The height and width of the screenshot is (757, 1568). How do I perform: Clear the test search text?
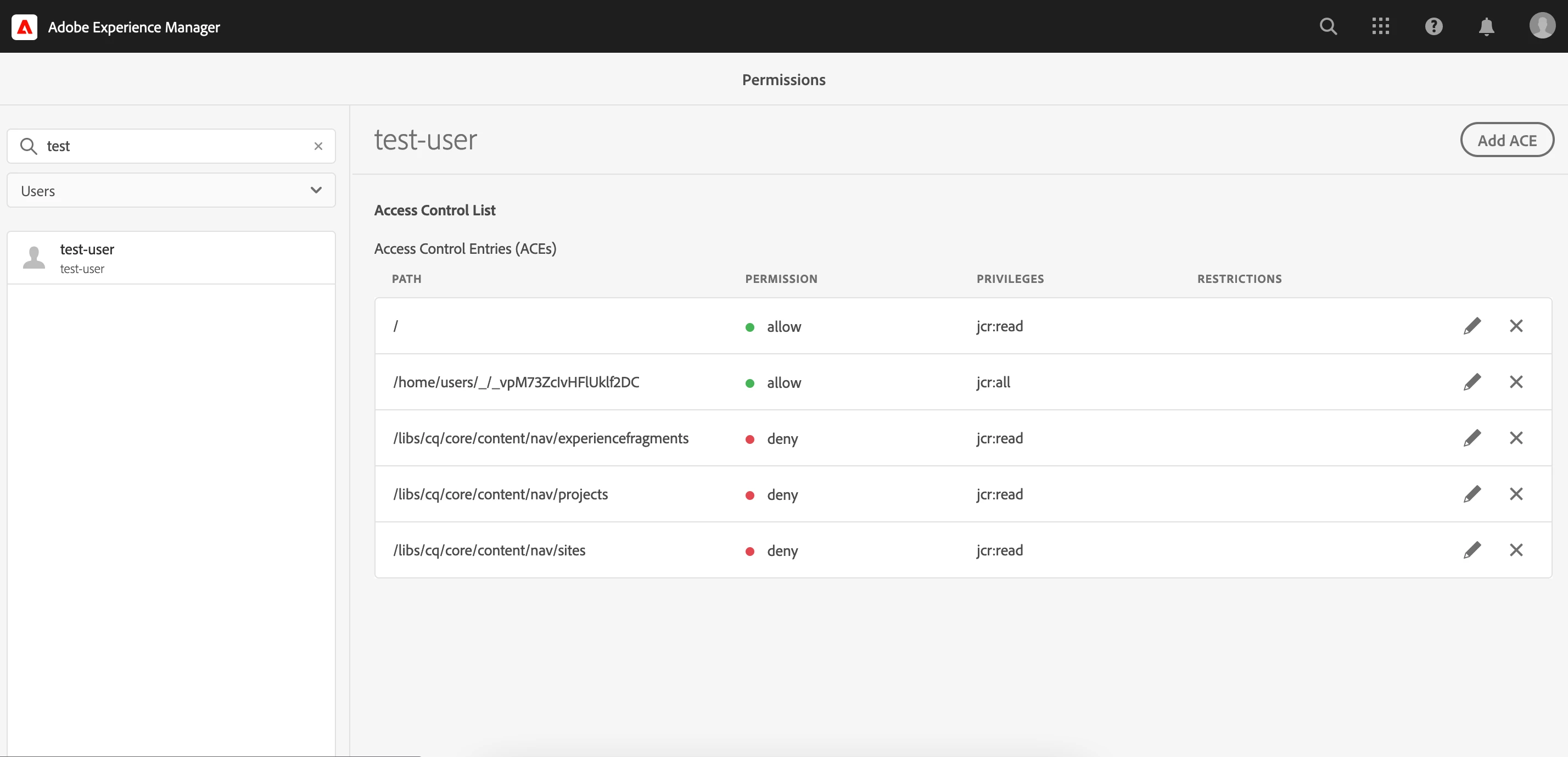coord(318,146)
